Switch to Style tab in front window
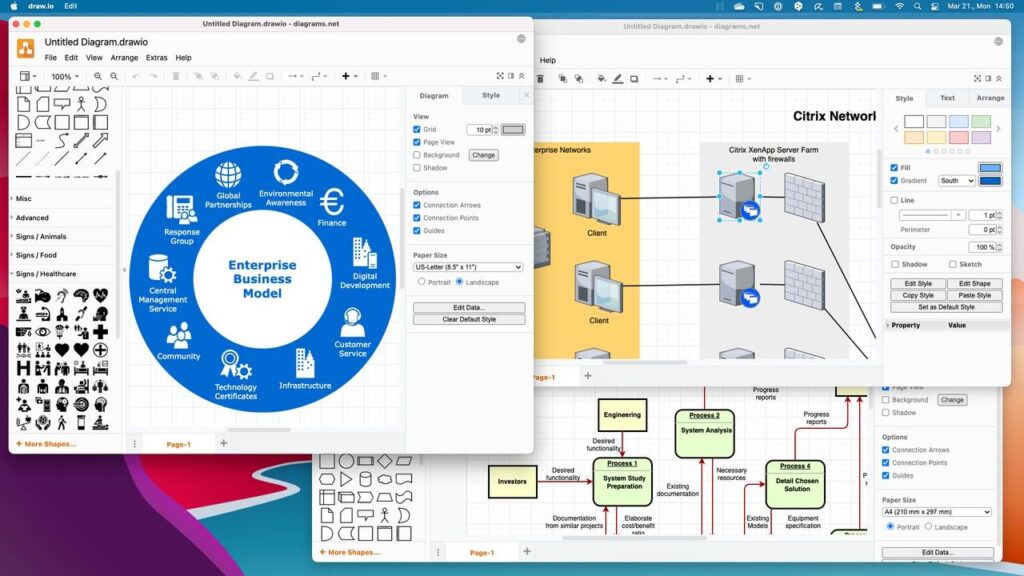This screenshot has height=576, width=1024. click(491, 95)
